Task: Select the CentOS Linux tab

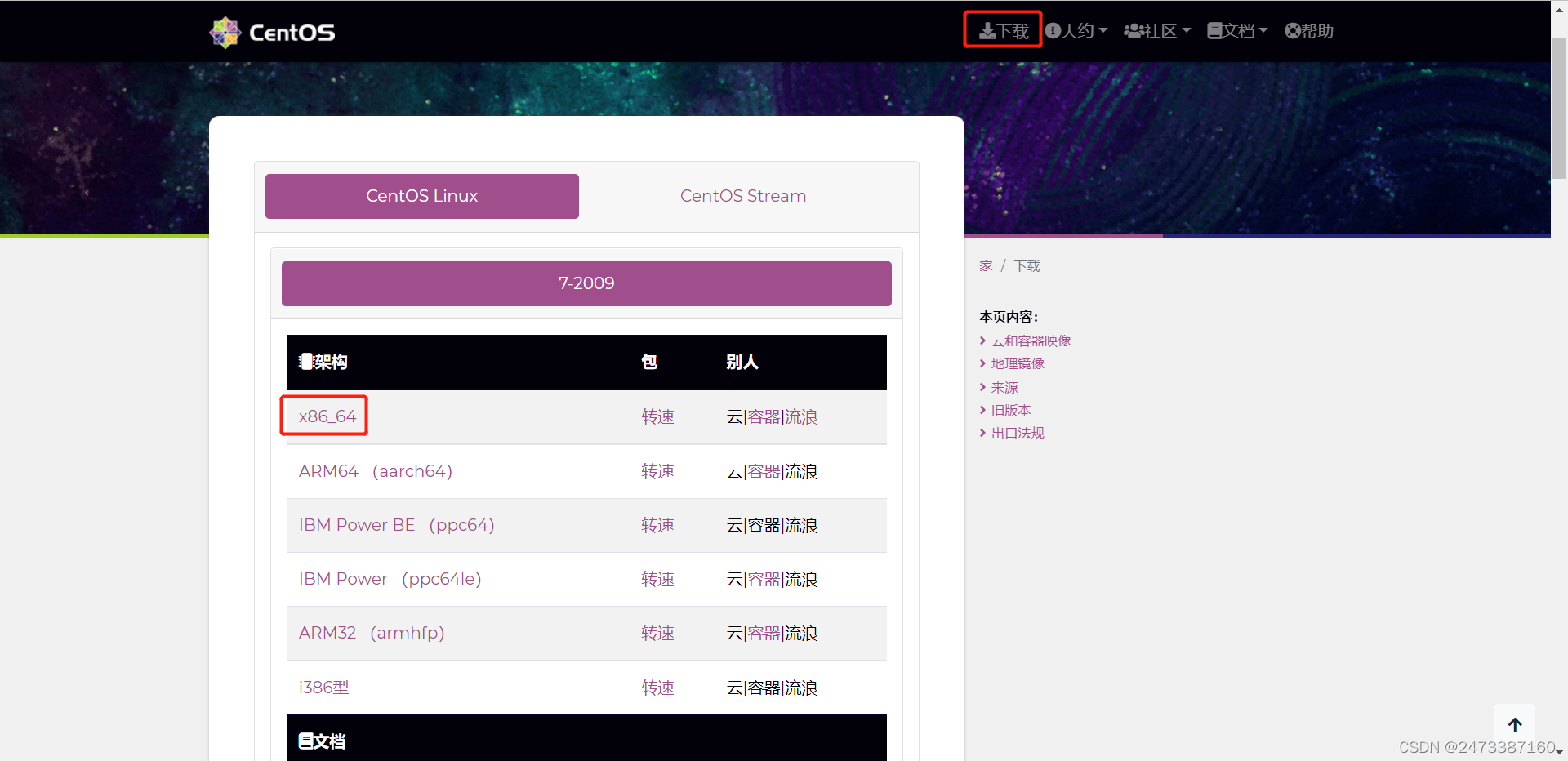Action: (x=422, y=196)
